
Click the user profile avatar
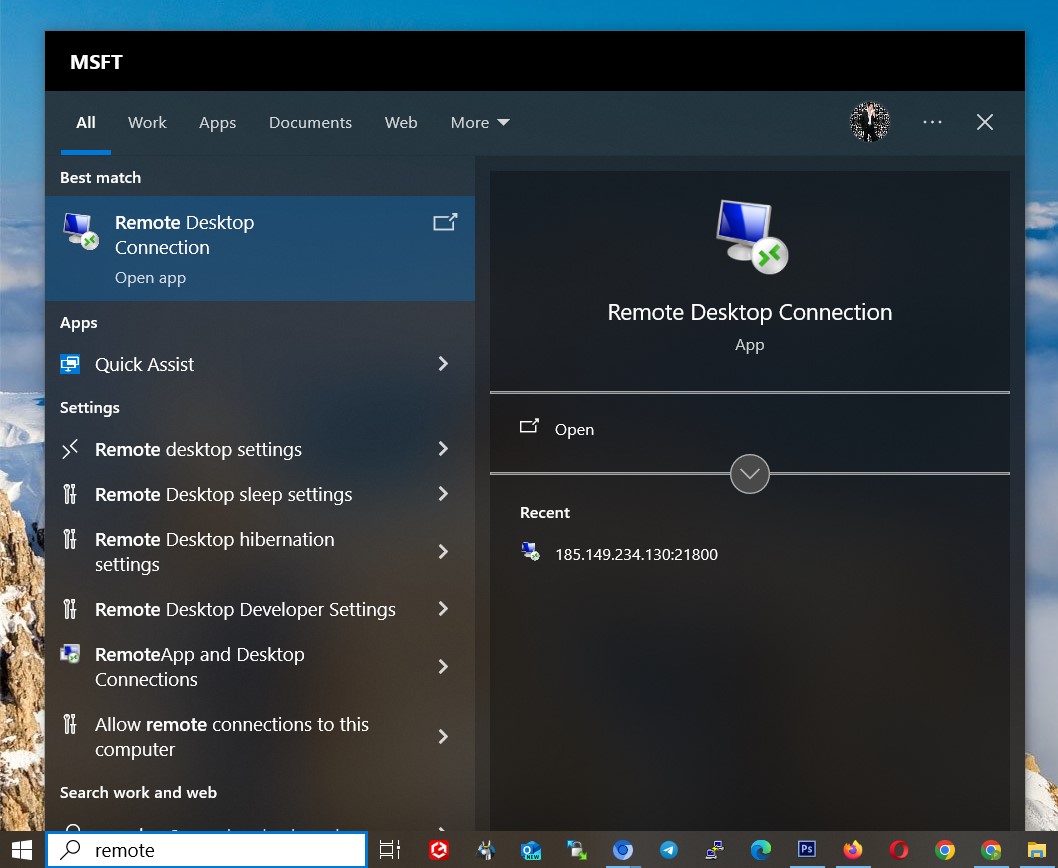click(869, 122)
